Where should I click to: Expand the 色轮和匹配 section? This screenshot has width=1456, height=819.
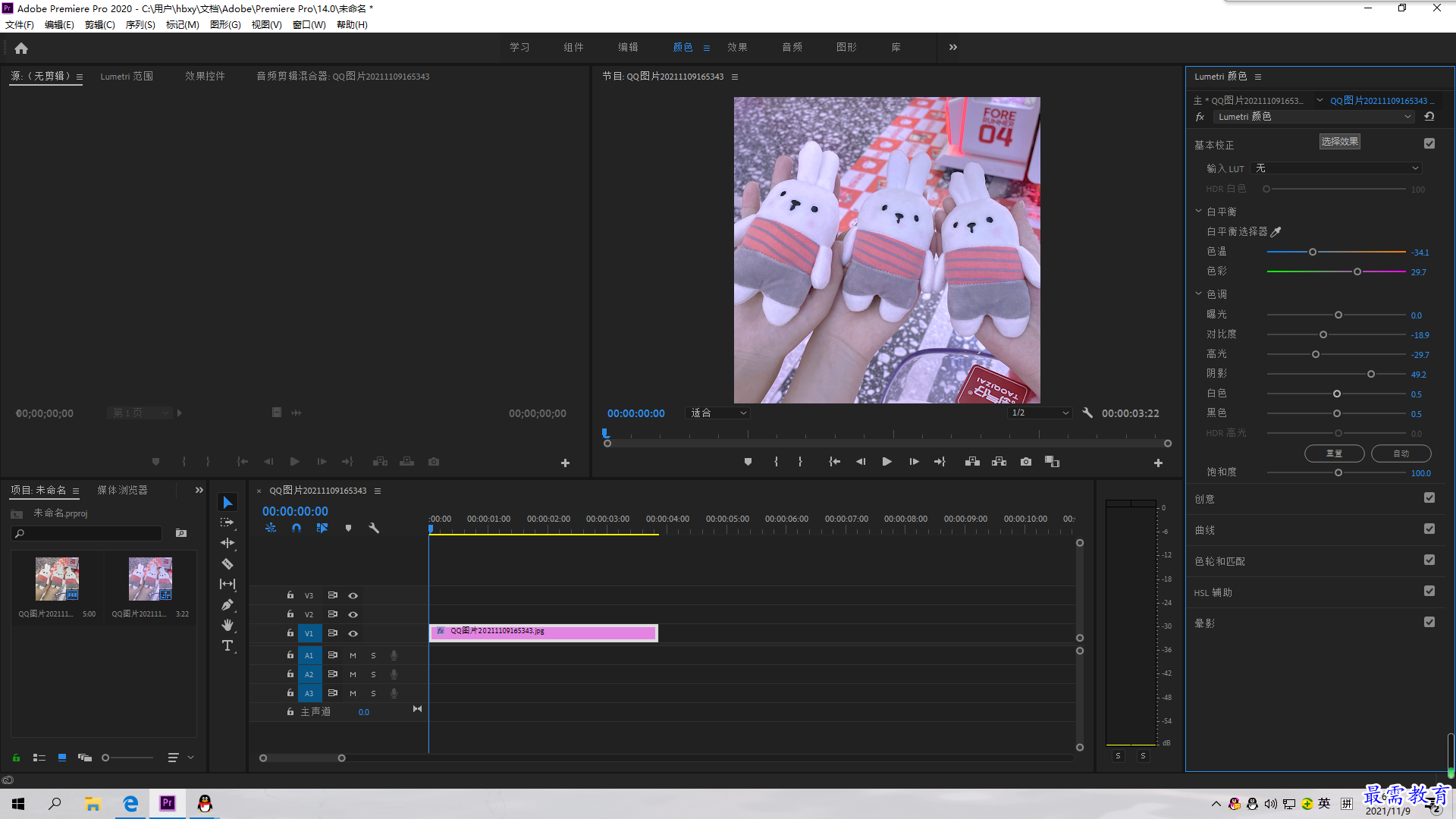pos(1219,561)
